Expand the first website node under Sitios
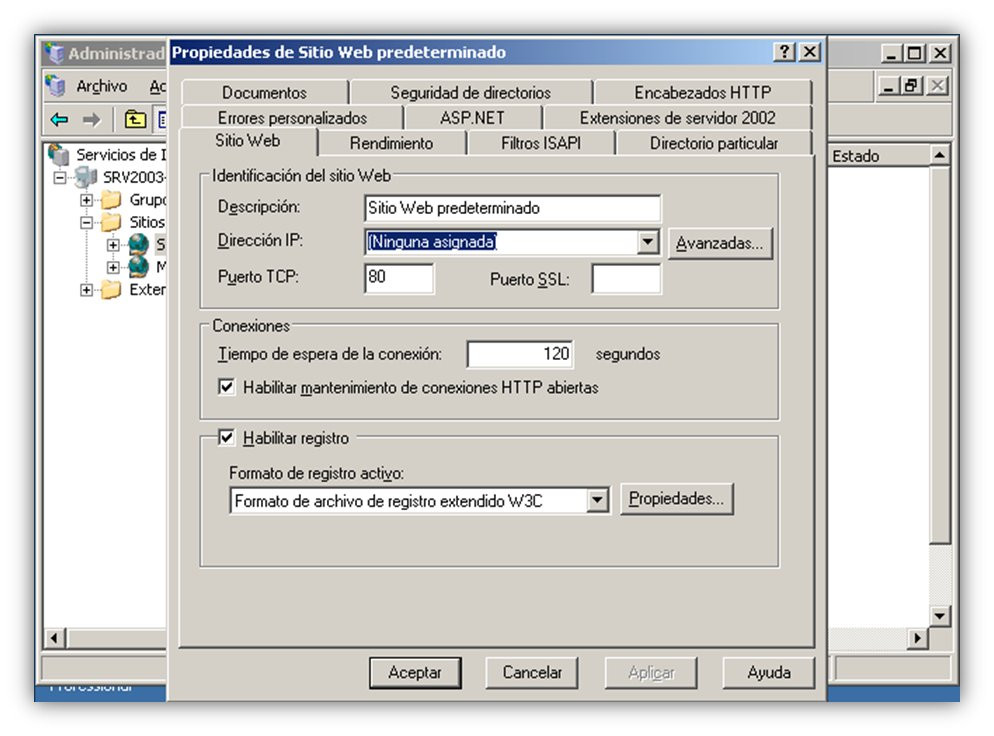The width and height of the screenshot is (994, 736). (113, 245)
